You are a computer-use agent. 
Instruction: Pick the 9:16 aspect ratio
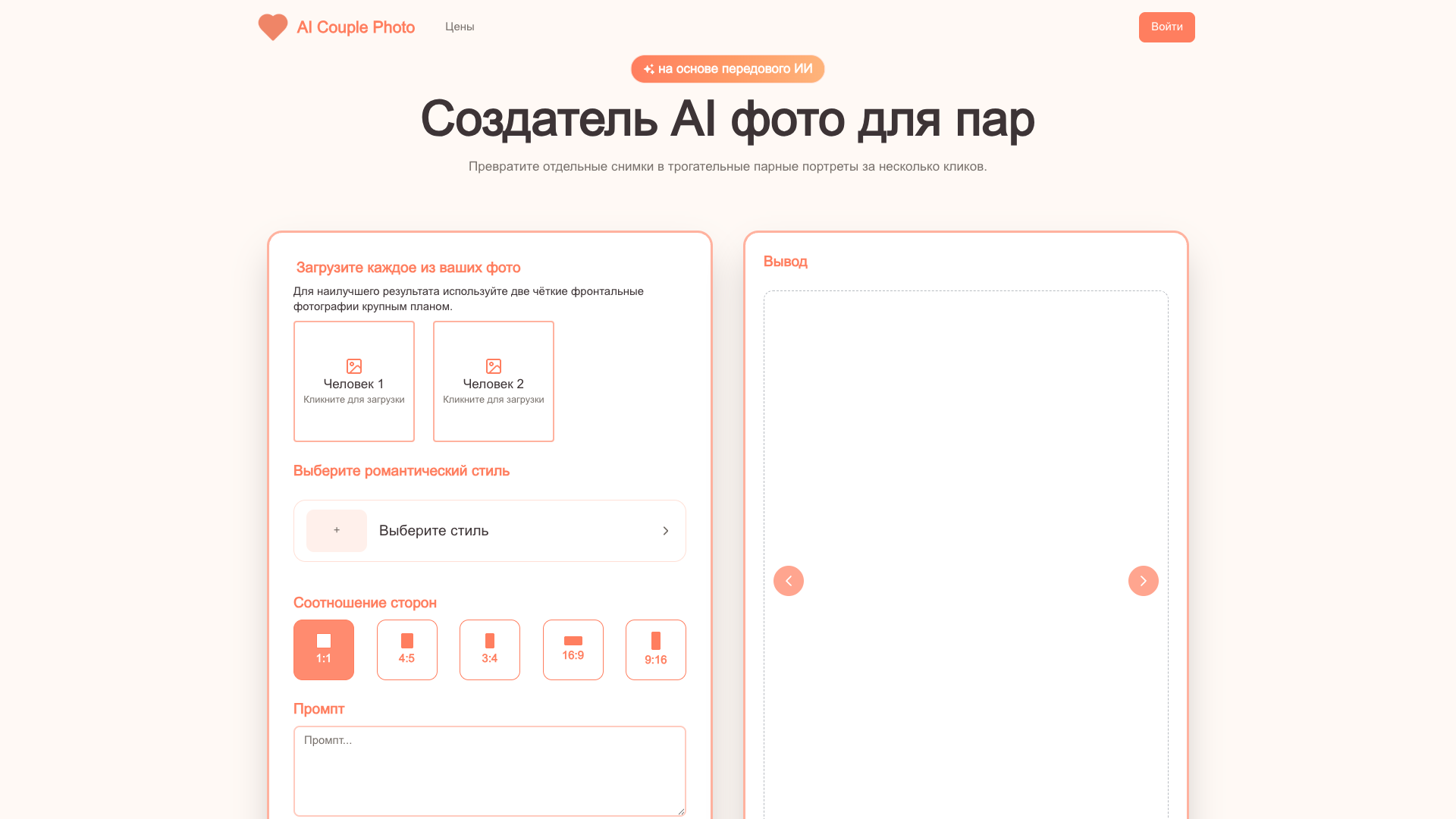(x=656, y=650)
